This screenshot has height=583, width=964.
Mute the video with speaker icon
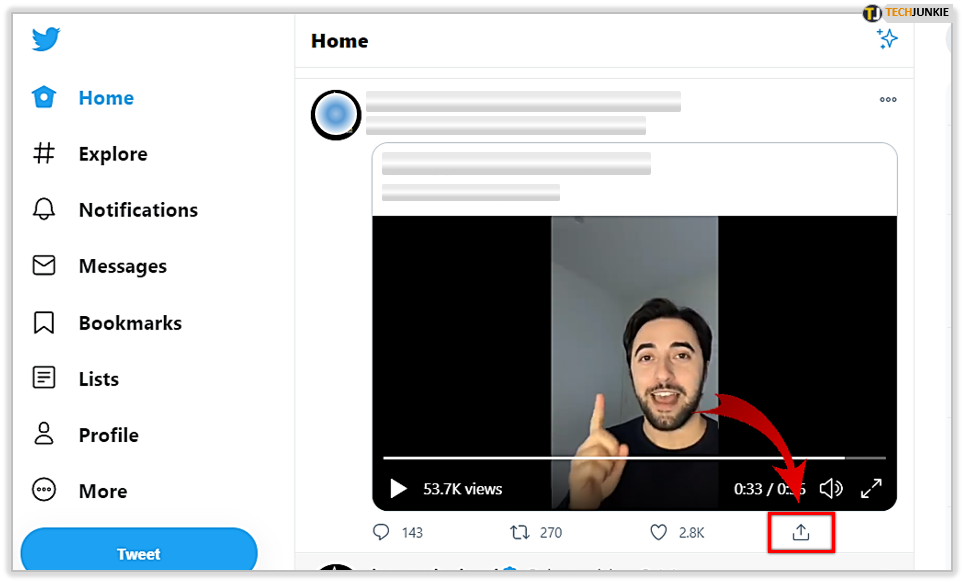(831, 489)
